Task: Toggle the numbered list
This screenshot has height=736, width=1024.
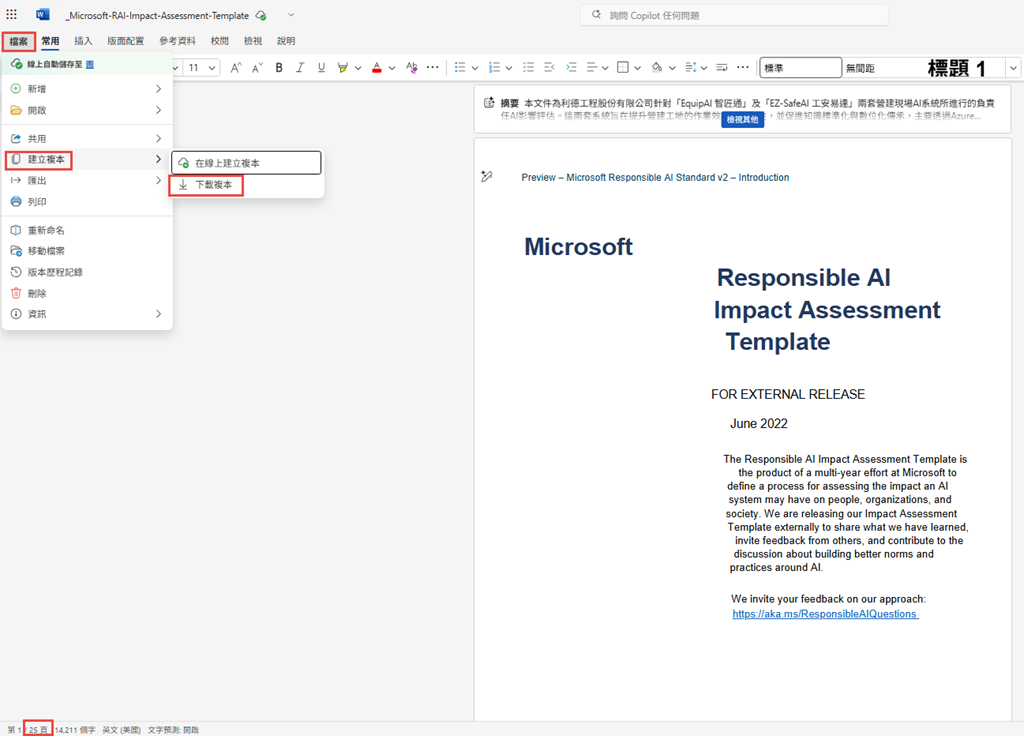Action: click(x=494, y=67)
